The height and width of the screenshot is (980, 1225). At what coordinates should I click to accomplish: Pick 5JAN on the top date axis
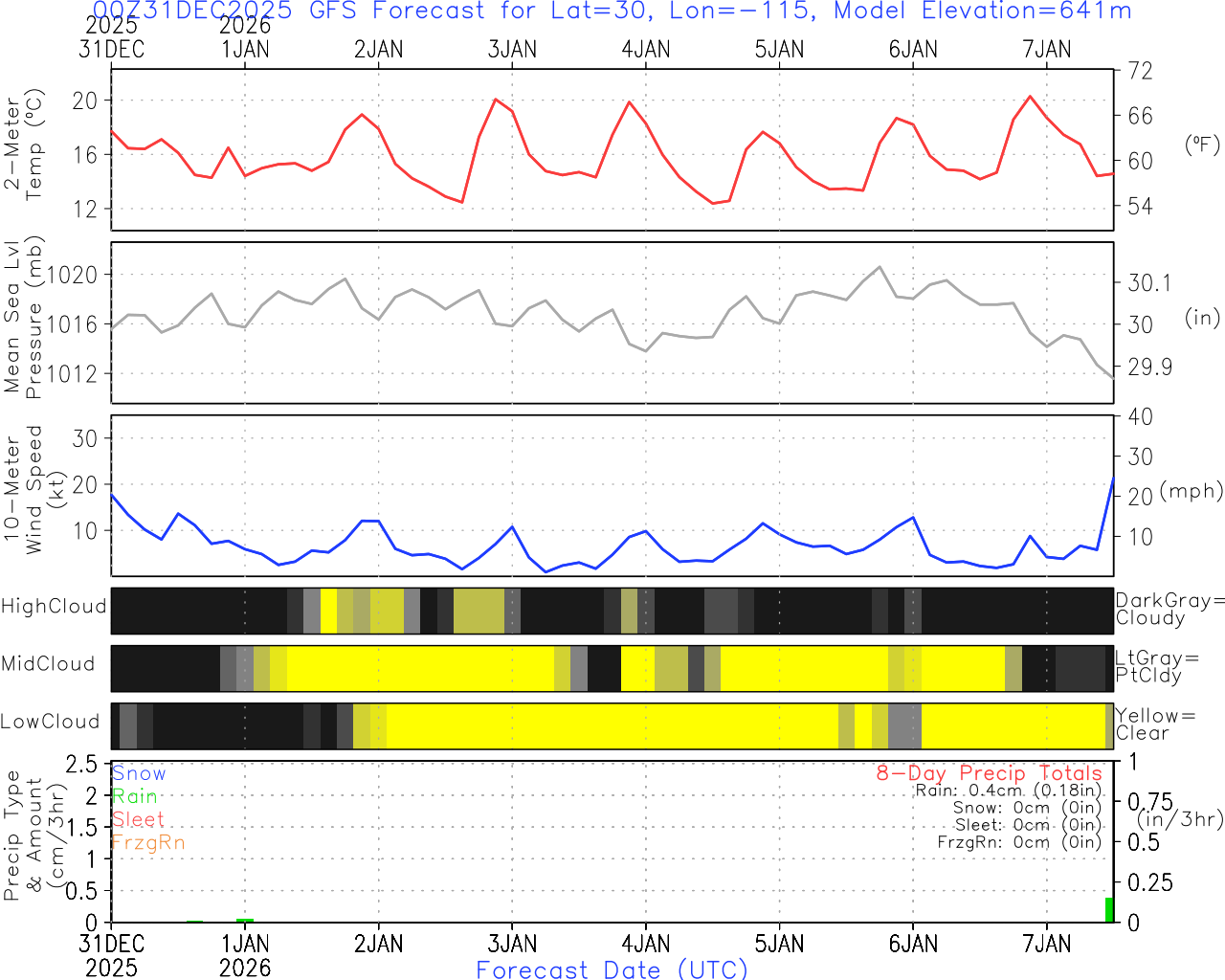click(x=779, y=50)
